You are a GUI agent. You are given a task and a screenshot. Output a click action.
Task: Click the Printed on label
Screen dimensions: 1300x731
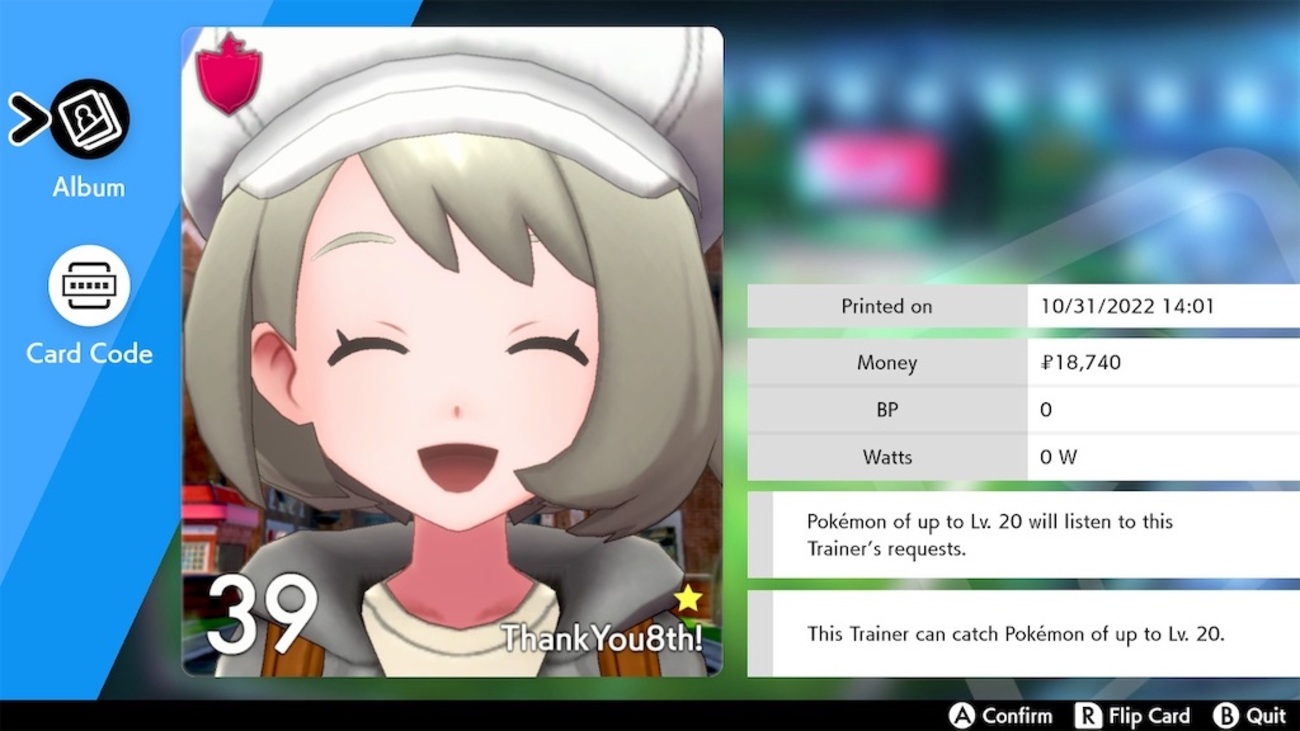coord(887,306)
